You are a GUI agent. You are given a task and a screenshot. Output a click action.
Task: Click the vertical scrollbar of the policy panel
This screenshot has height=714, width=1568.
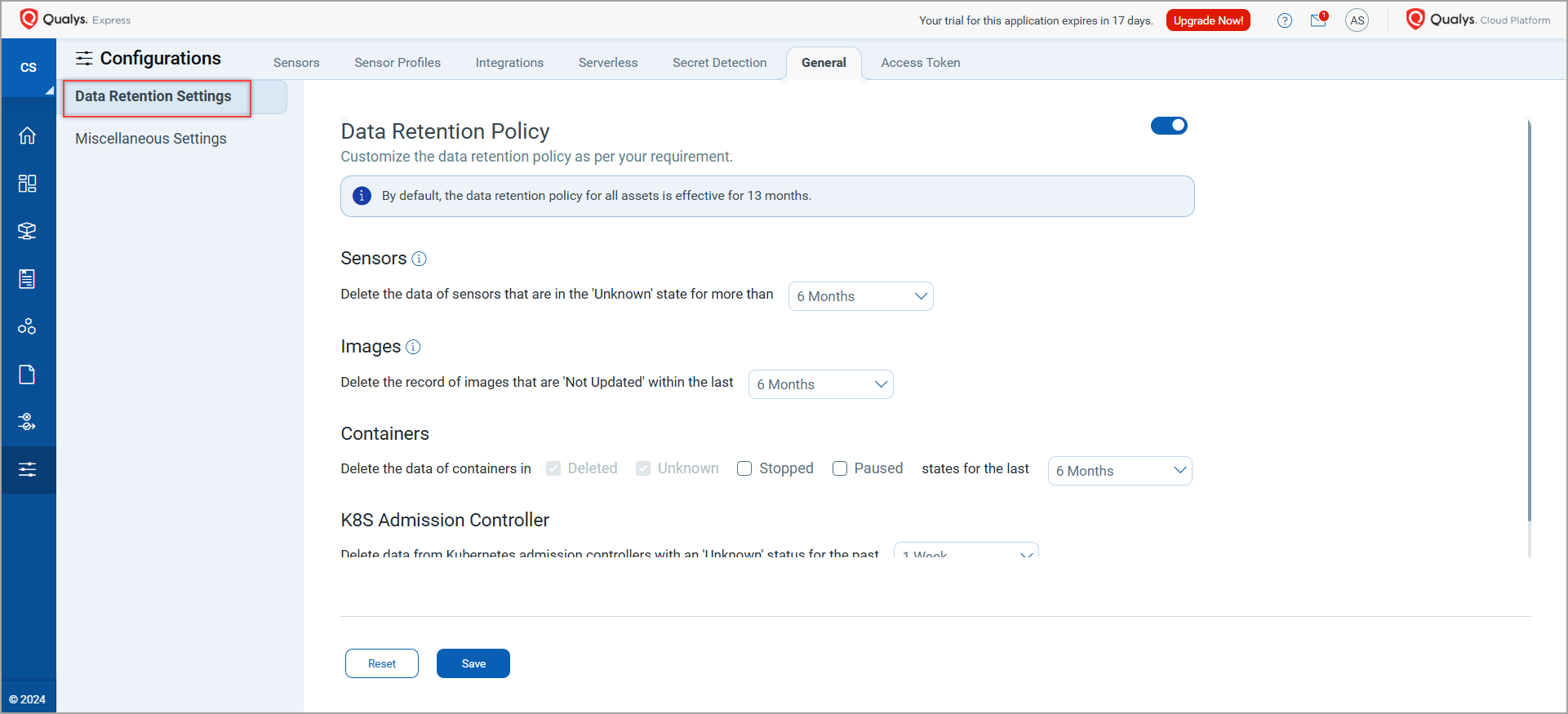[1529, 321]
